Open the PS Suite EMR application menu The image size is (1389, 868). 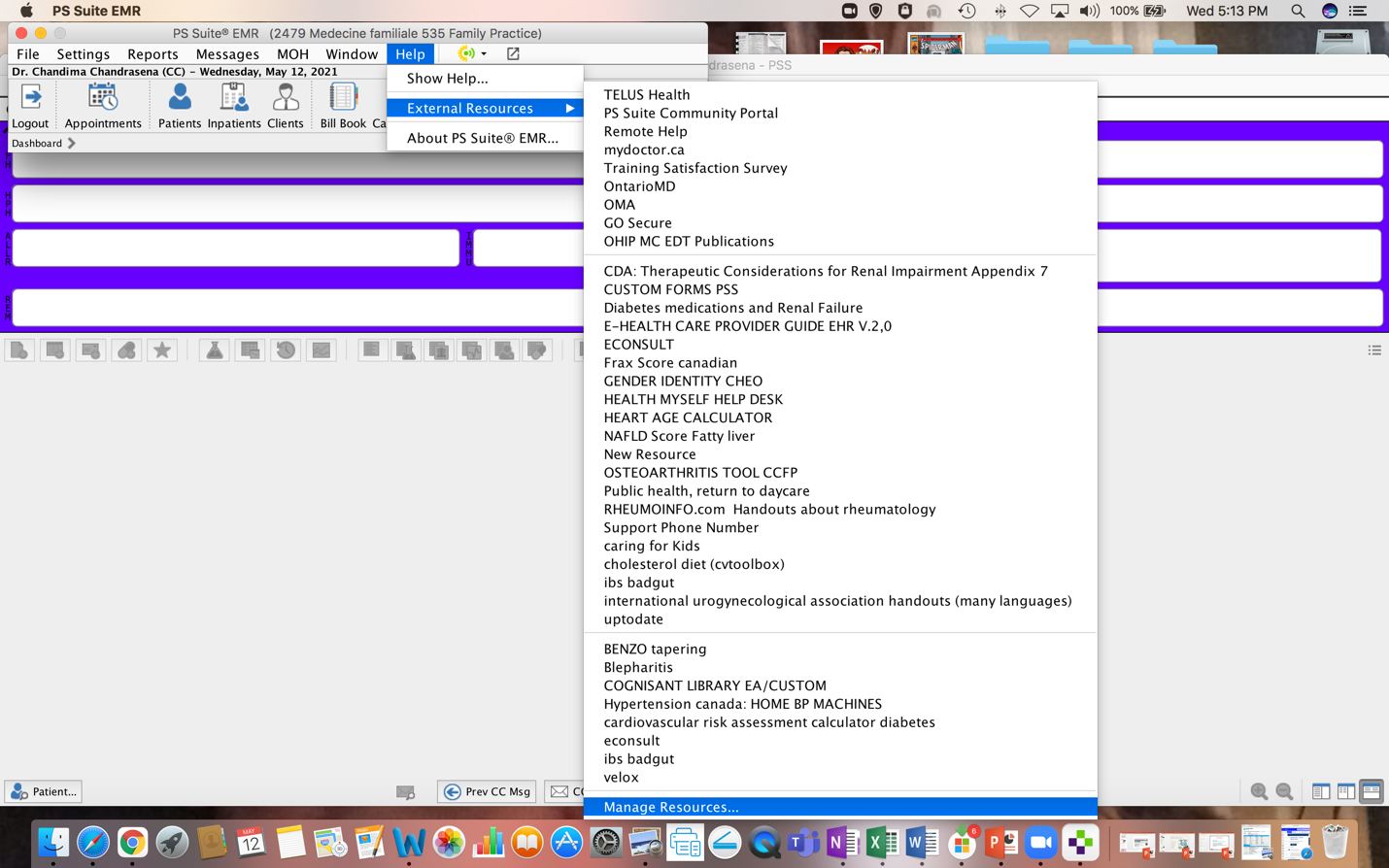pyautogui.click(x=96, y=11)
